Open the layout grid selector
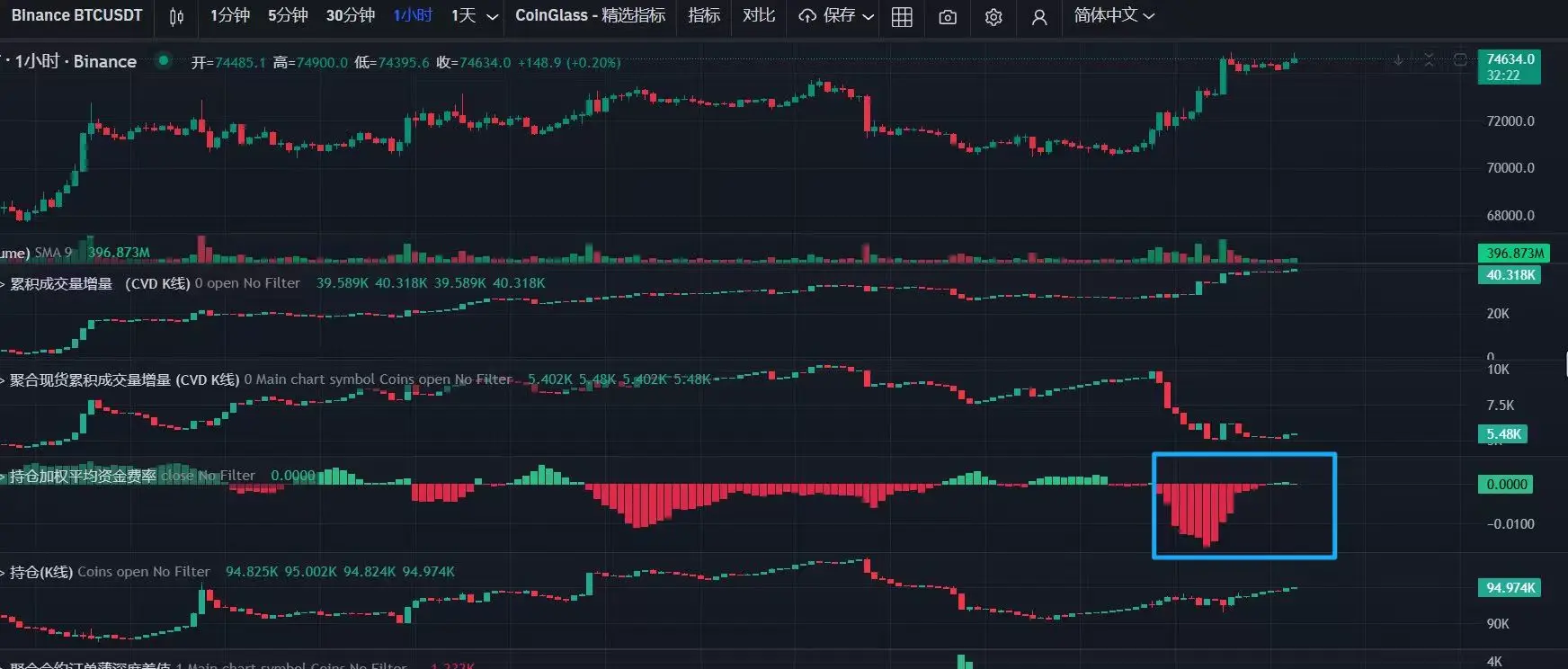Image resolution: width=1568 pixels, height=669 pixels. (902, 16)
